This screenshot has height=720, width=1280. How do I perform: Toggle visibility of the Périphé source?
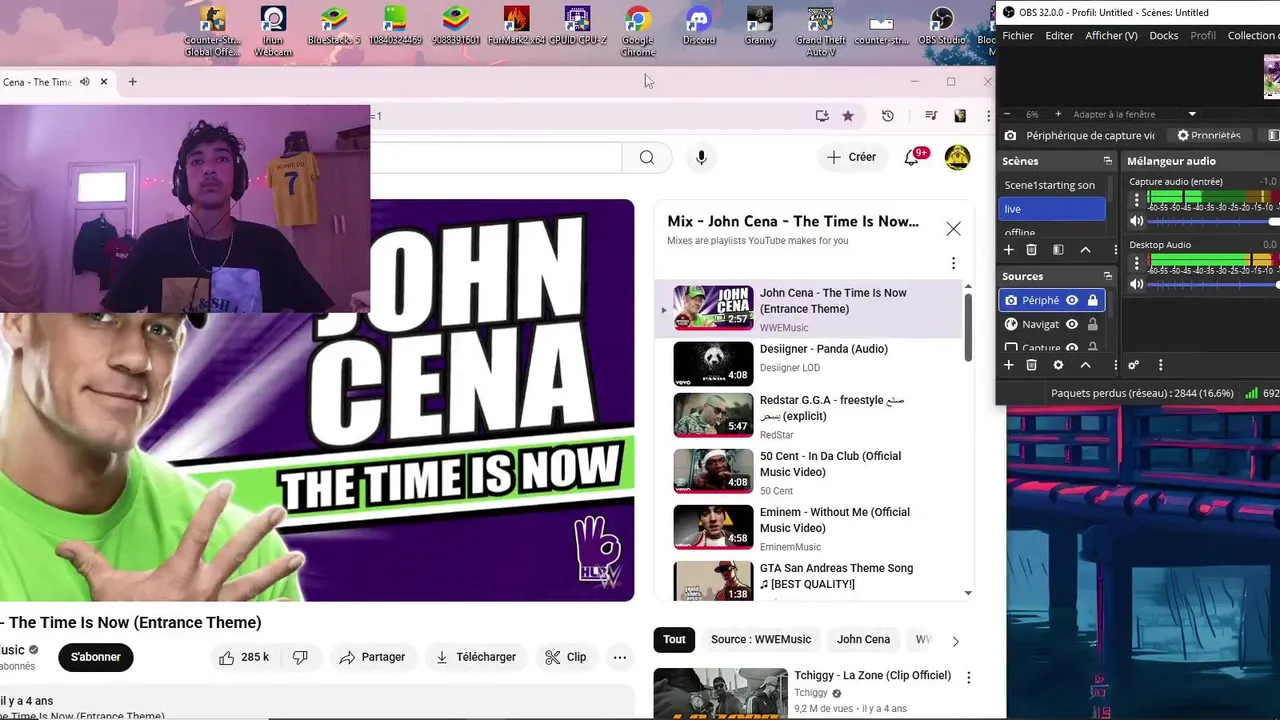[x=1072, y=300]
